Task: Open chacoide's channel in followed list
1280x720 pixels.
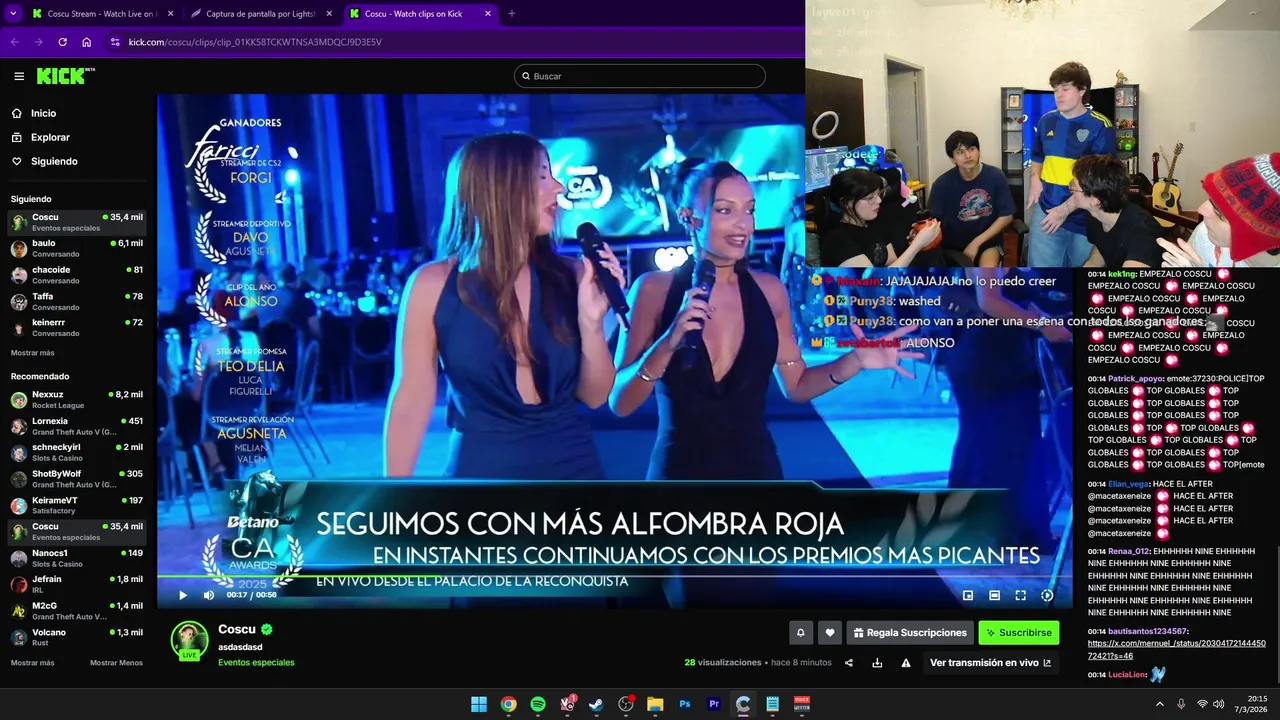Action: point(77,274)
